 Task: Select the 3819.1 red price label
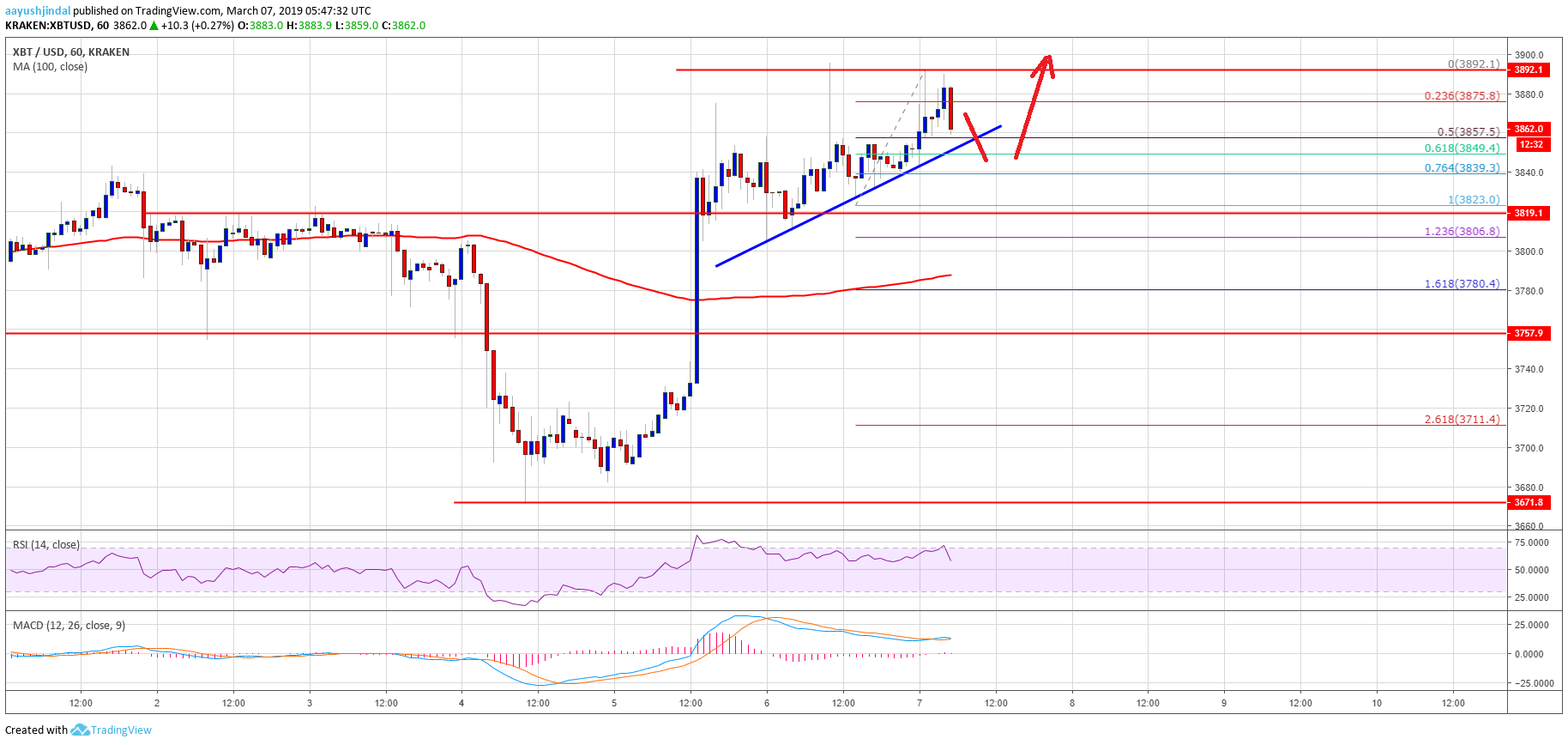[x=1529, y=213]
